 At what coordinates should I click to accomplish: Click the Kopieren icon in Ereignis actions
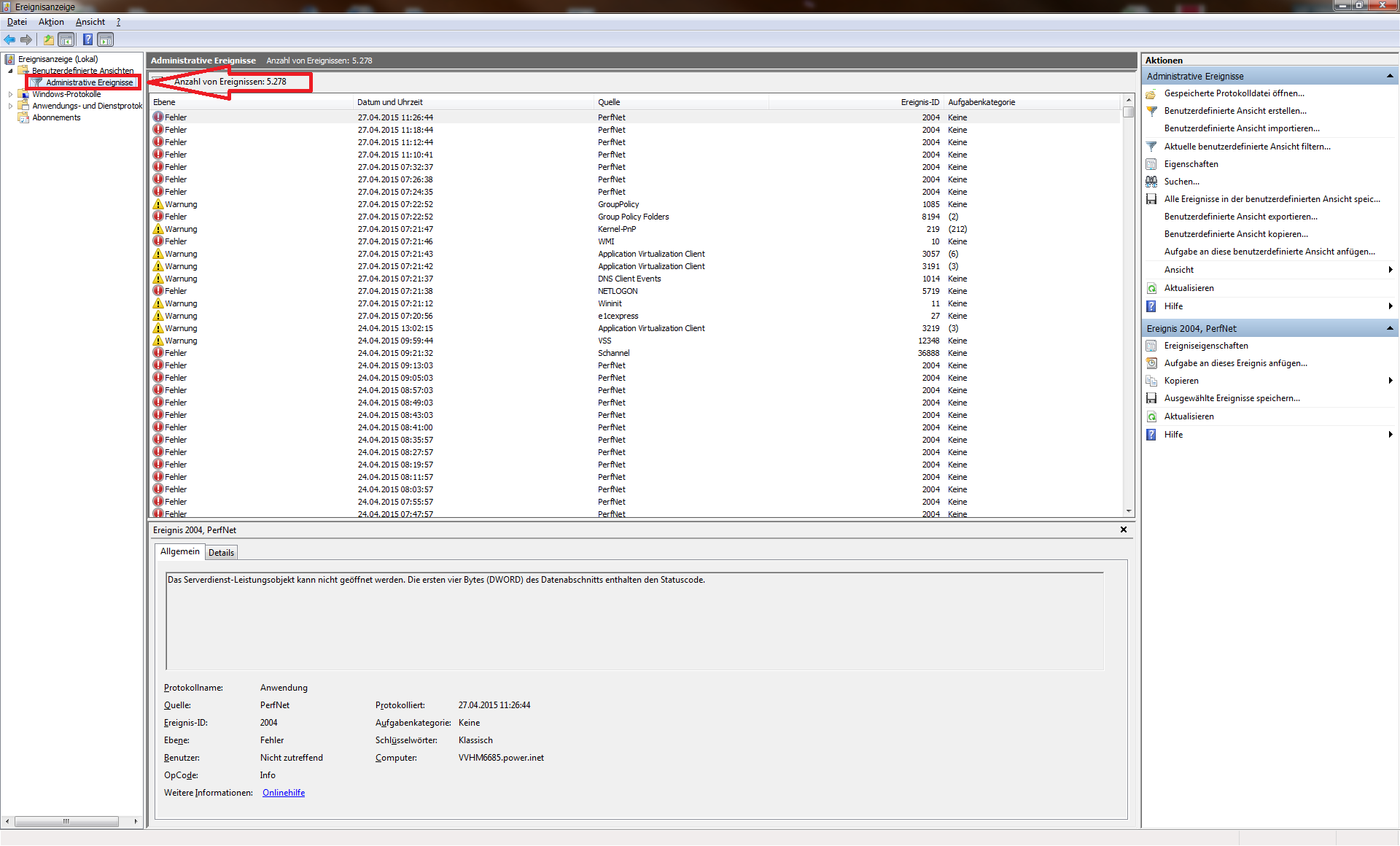(x=1151, y=381)
